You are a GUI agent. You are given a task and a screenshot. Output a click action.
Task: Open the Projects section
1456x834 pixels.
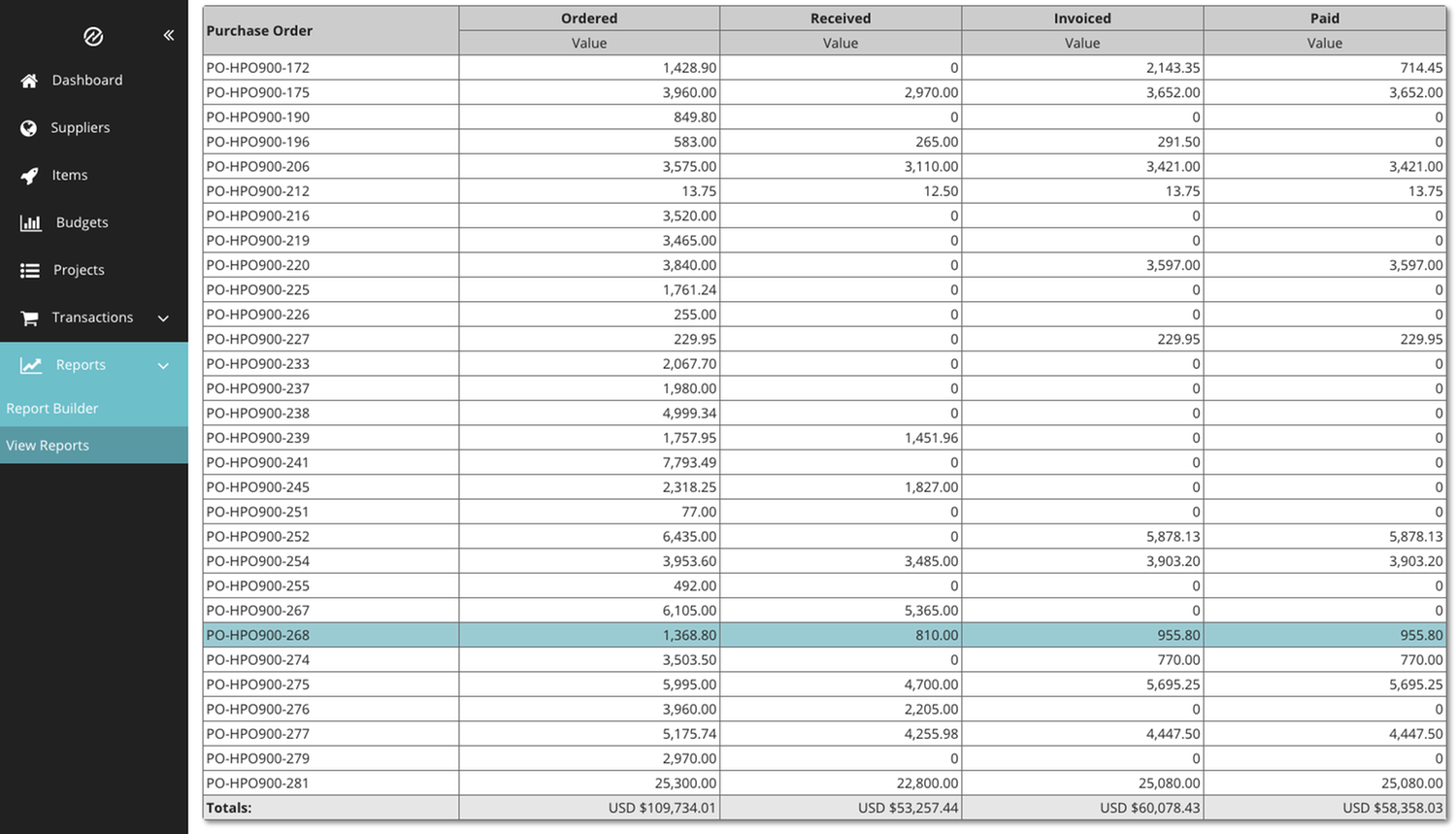tap(79, 270)
